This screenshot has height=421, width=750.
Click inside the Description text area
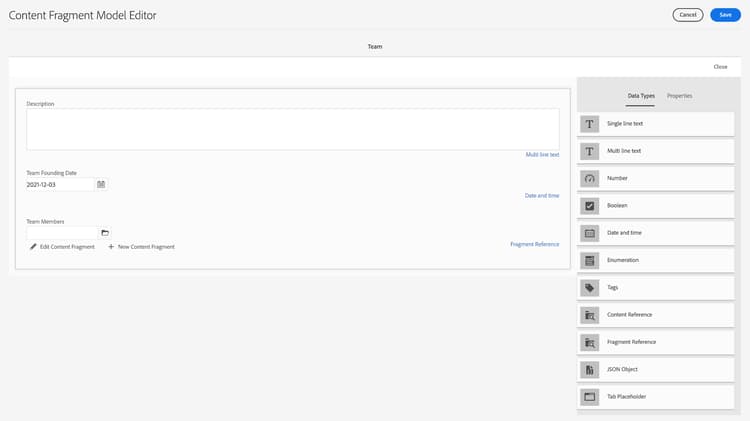pos(293,129)
